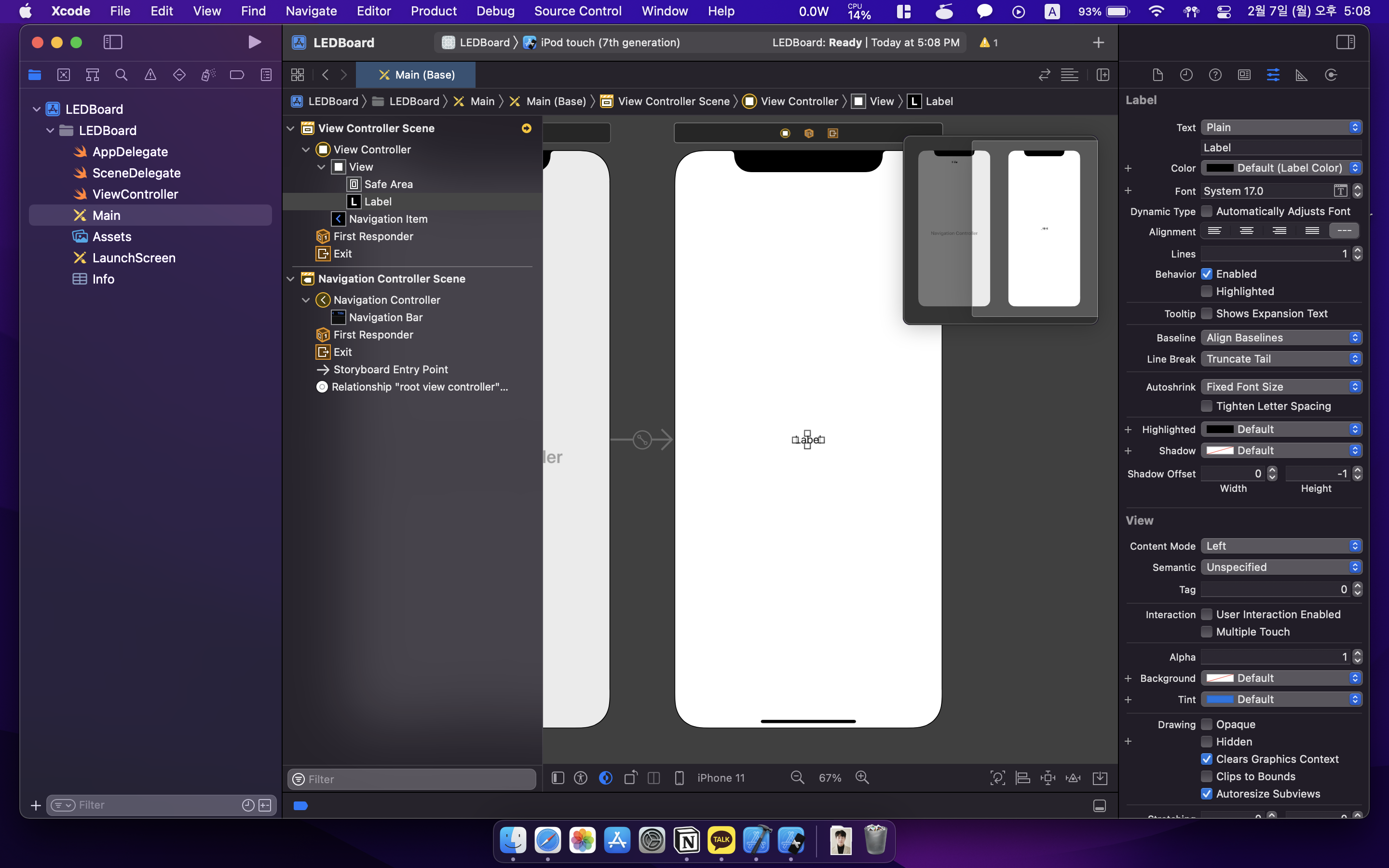Check the Opaque drawing checkbox
Screen dimensions: 1389x868
pyautogui.click(x=1207, y=724)
